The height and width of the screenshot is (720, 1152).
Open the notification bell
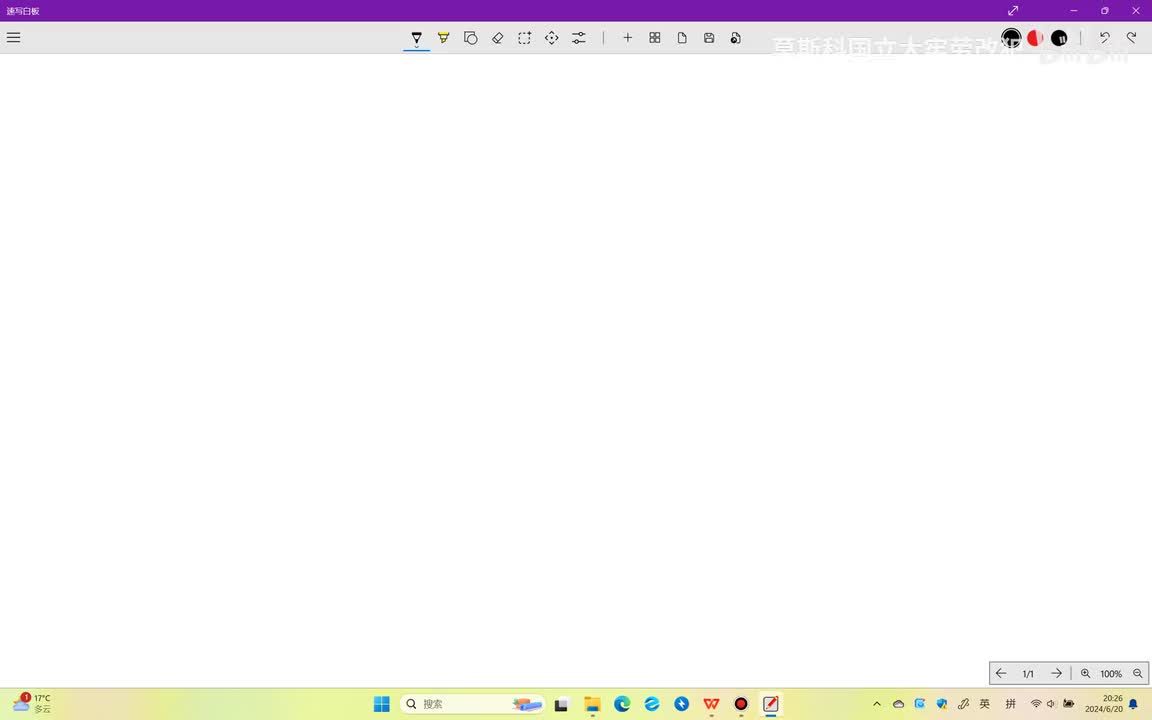coord(1134,704)
